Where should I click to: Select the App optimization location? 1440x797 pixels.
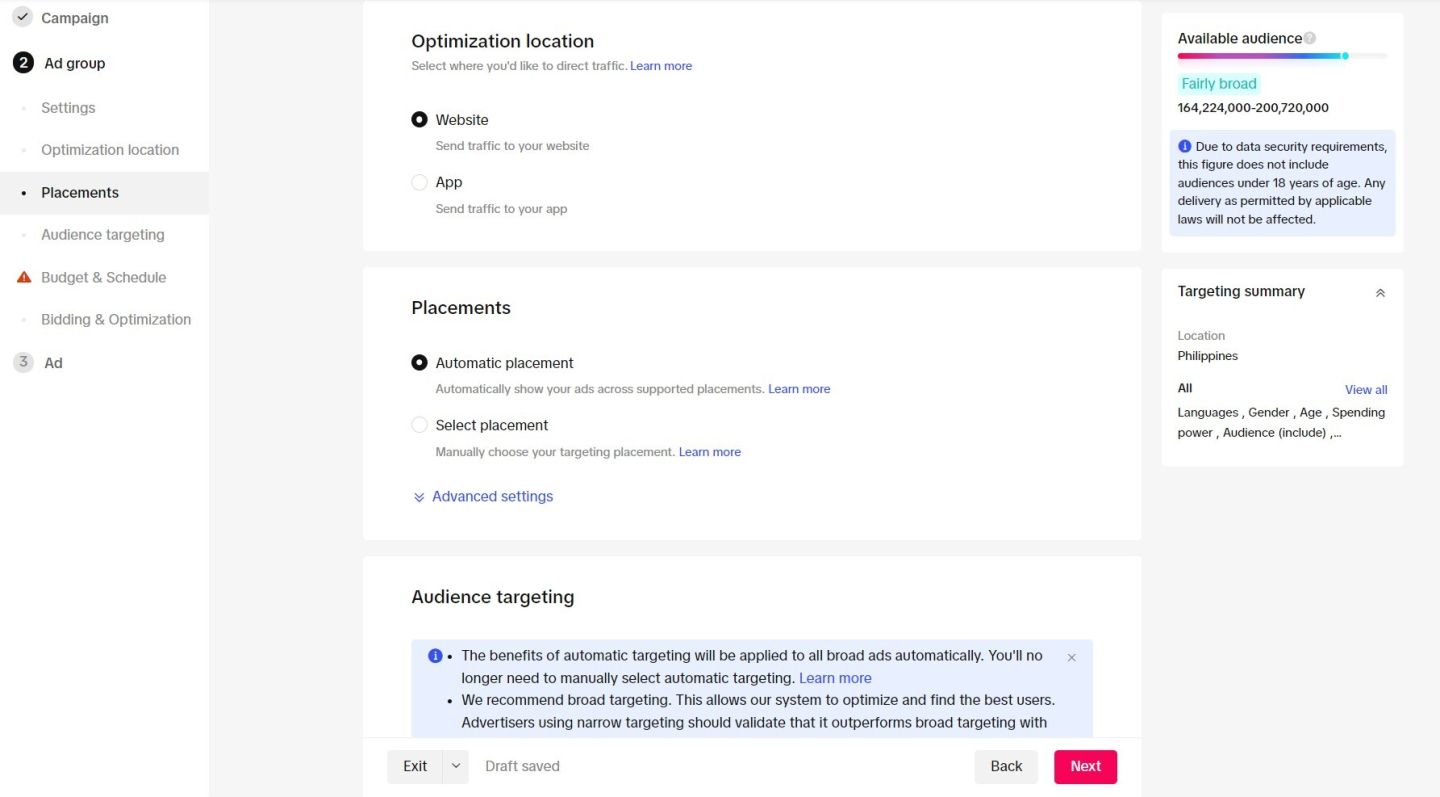coord(420,182)
